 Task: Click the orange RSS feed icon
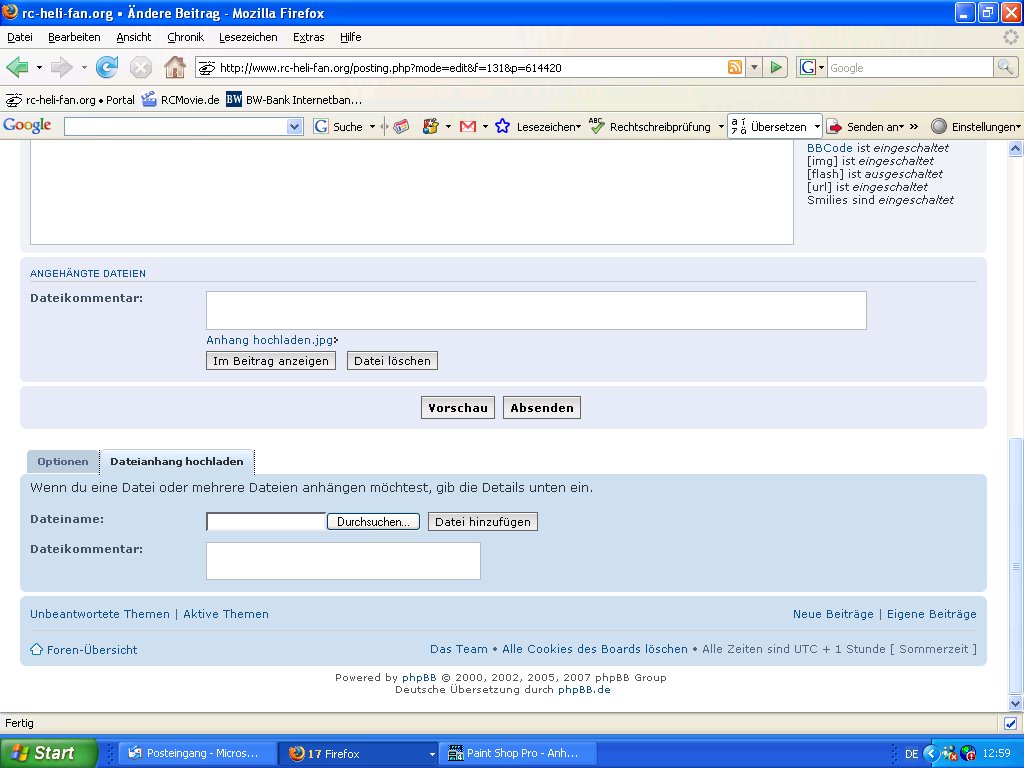(x=735, y=67)
